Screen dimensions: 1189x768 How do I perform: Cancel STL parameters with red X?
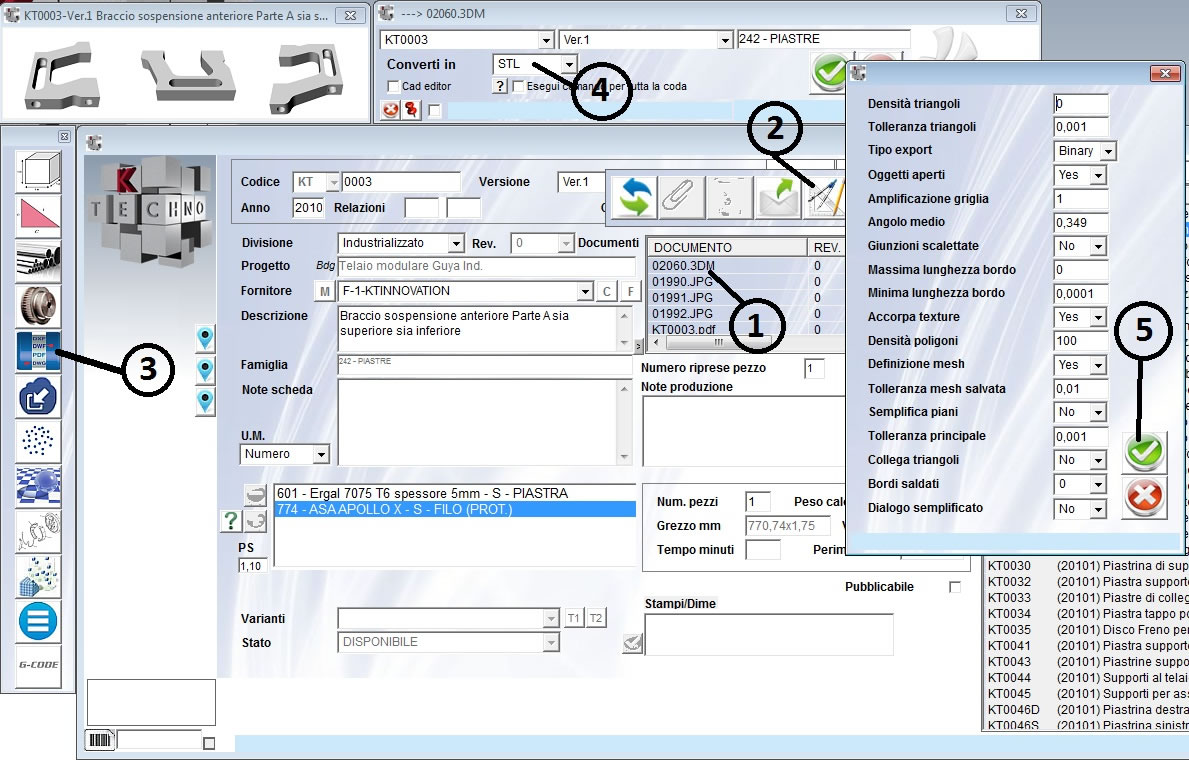pos(1144,497)
